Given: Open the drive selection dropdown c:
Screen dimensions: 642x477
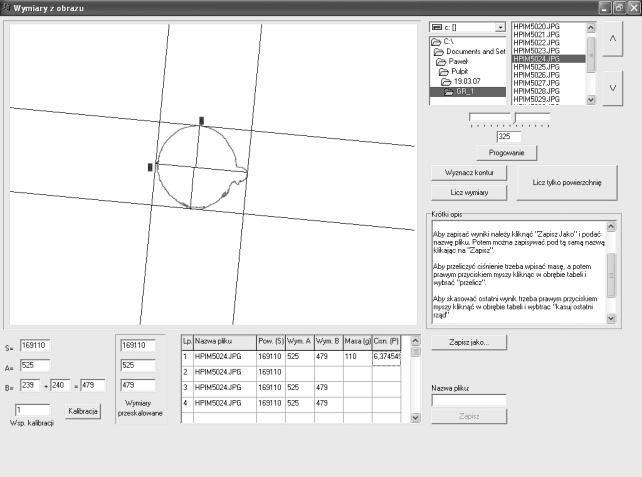Looking at the screenshot, I should 500,27.
